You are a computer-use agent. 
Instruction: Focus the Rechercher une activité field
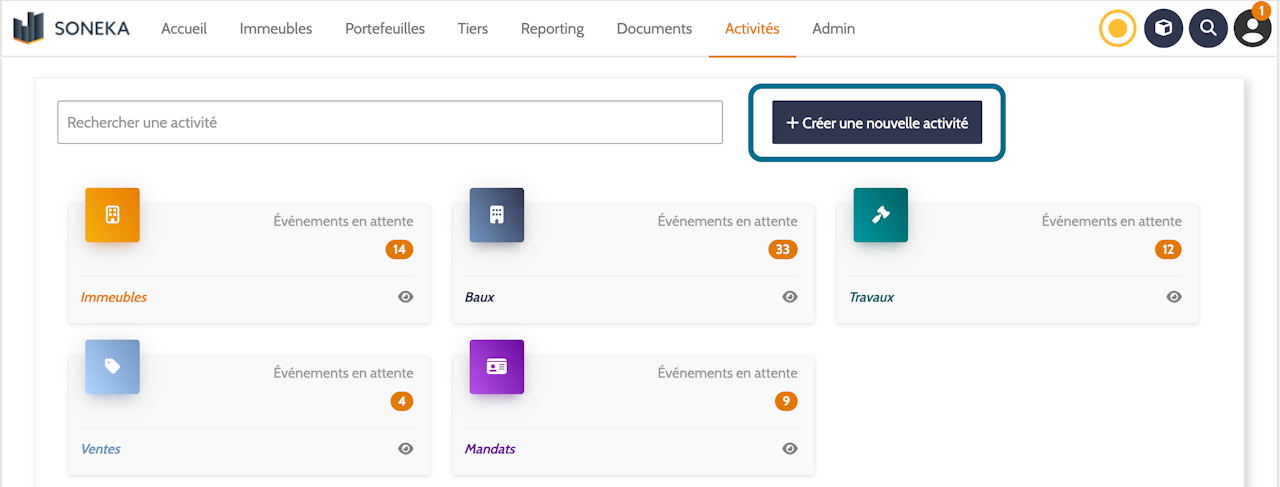(x=390, y=122)
